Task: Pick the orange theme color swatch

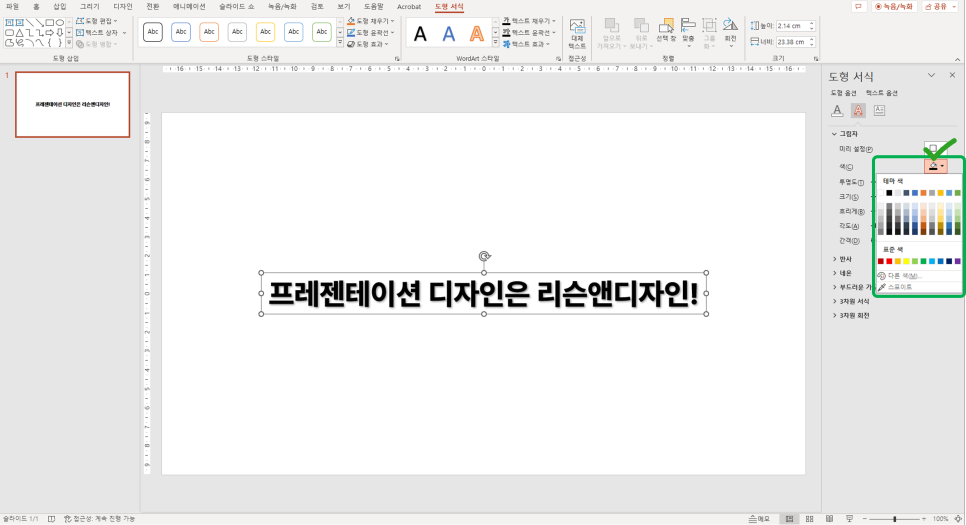Action: [923, 193]
